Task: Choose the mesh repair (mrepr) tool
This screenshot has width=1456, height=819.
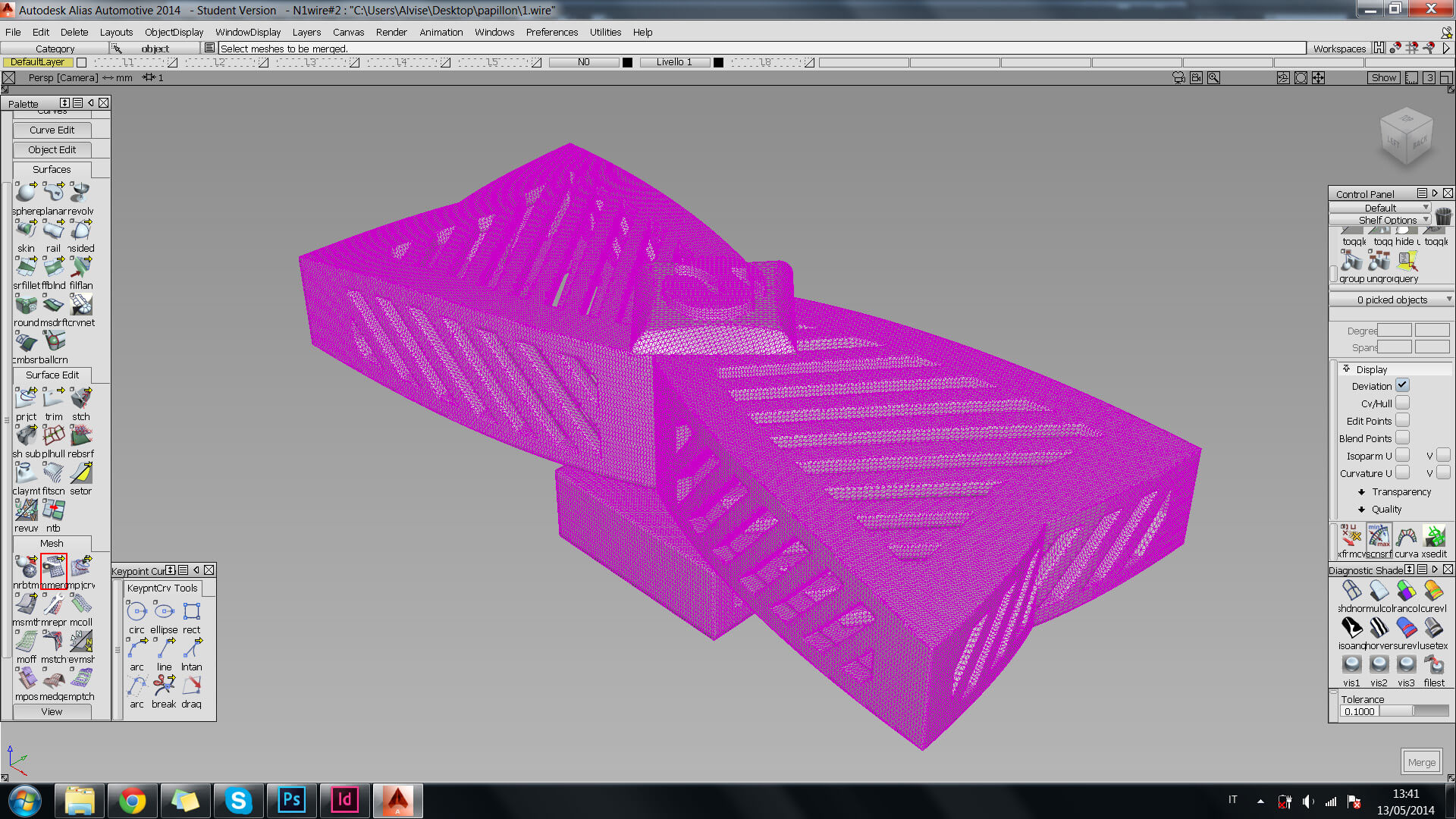Action: 53,604
